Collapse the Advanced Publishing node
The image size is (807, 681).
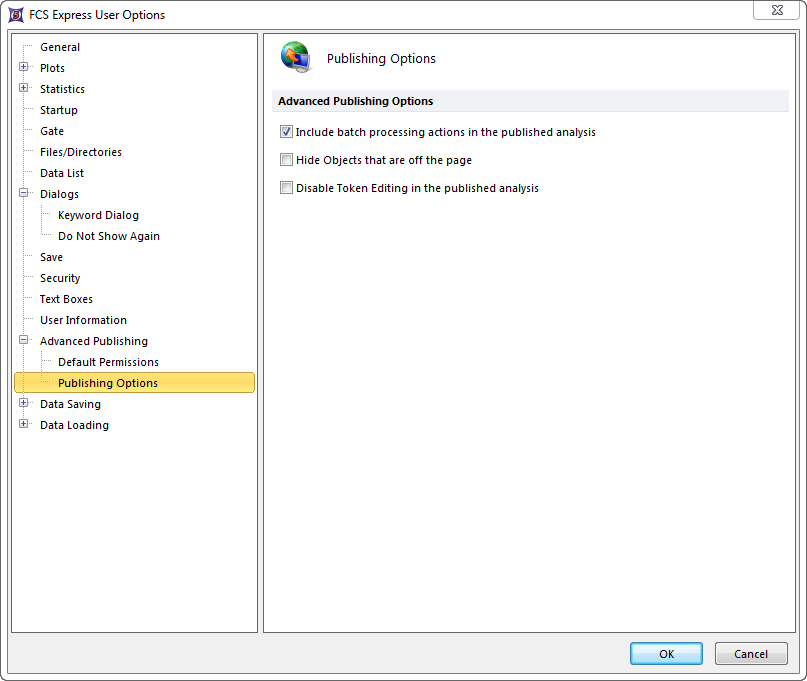(24, 341)
